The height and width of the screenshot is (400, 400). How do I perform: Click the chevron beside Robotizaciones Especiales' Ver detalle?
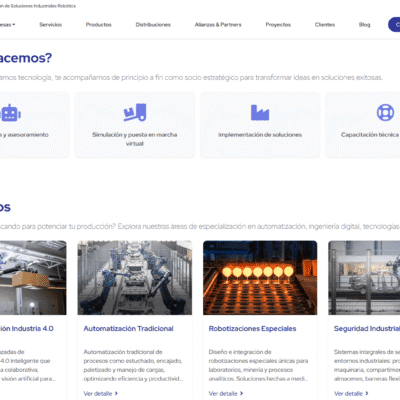click(241, 393)
